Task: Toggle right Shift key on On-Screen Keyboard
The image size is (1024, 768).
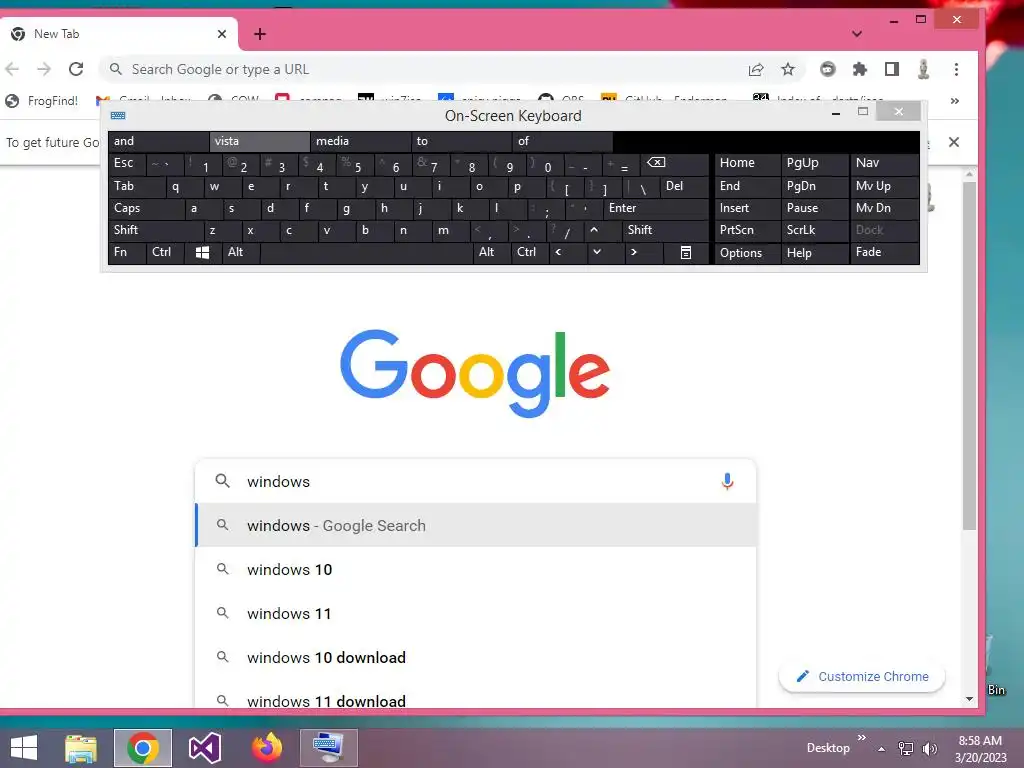Action: coord(665,230)
